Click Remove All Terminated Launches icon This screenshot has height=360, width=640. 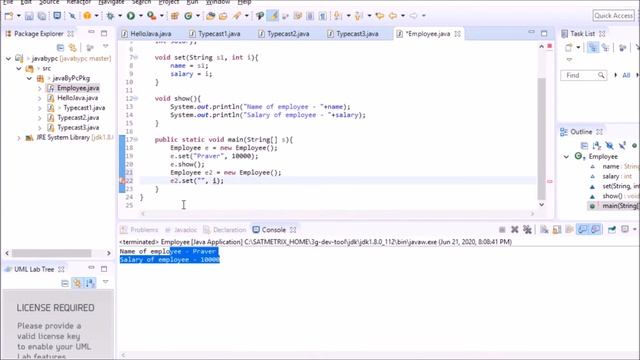tap(527, 230)
